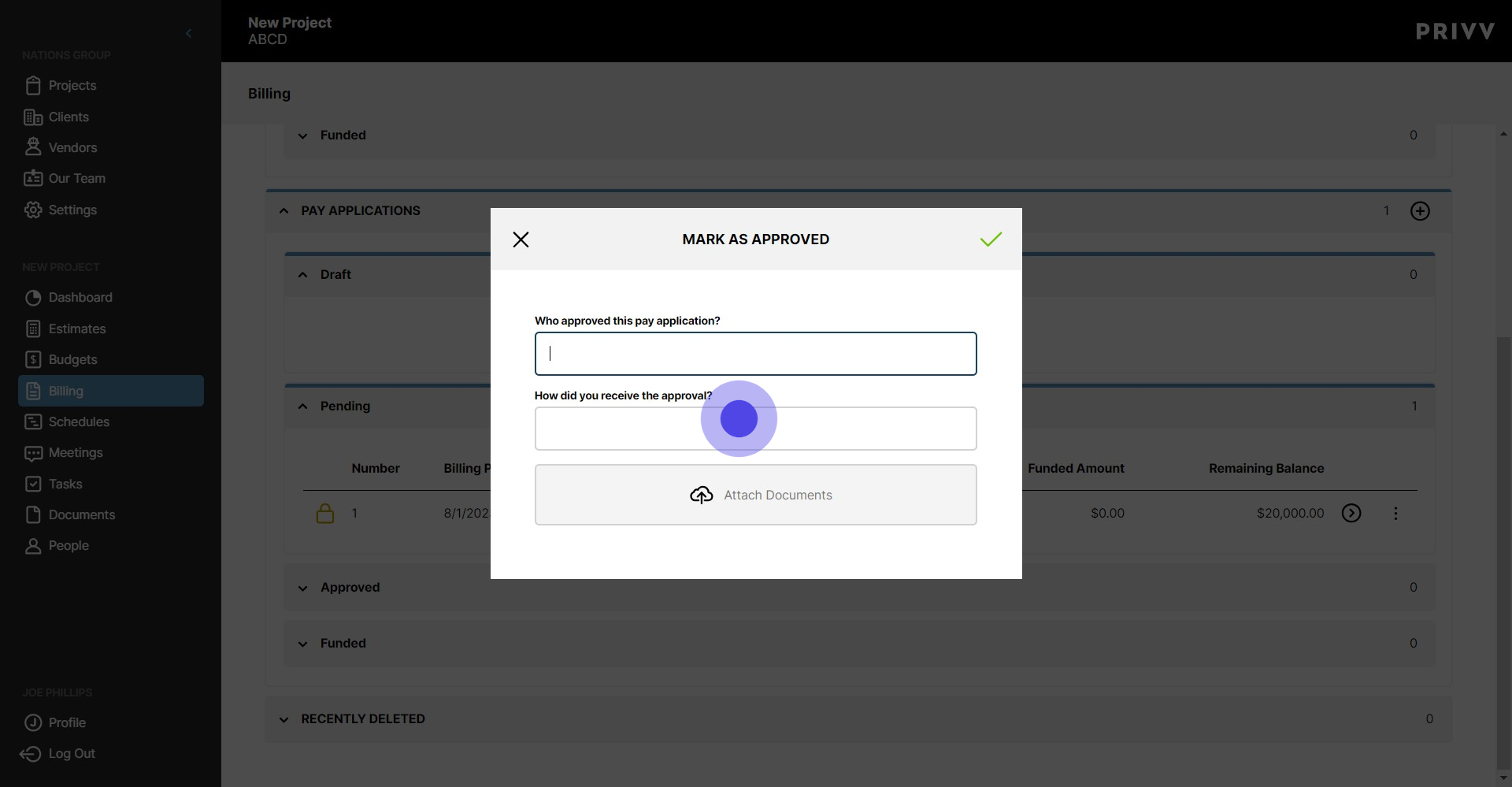The width and height of the screenshot is (1512, 787).
Task: Collapse the Draft section
Action: [303, 275]
